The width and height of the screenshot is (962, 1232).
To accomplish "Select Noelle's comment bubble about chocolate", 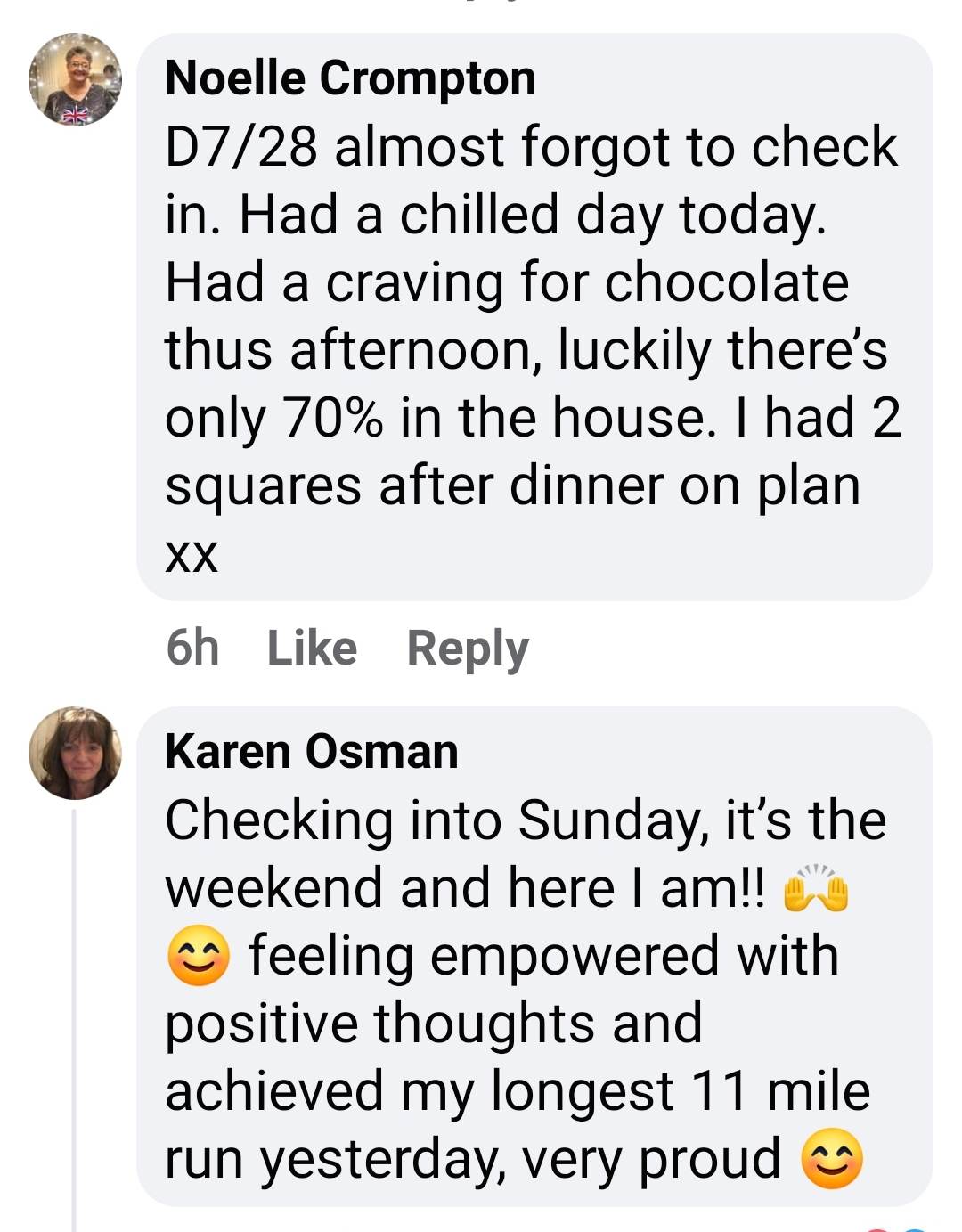I will [534, 317].
